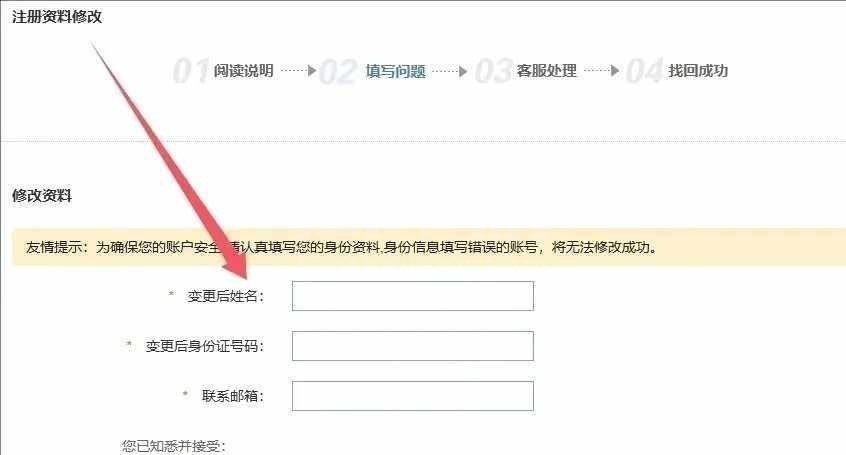Click arrow between 阅读说明 and 填写问题
This screenshot has height=455, width=846.
[298, 71]
